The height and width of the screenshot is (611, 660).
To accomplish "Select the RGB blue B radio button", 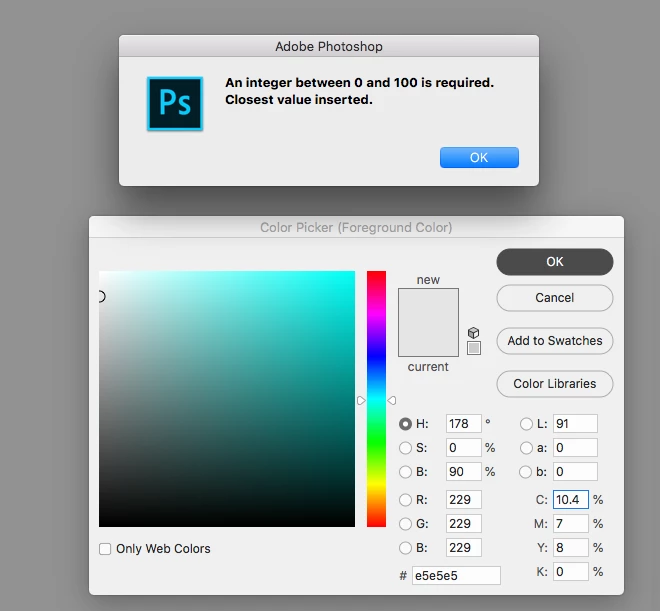I will point(405,548).
